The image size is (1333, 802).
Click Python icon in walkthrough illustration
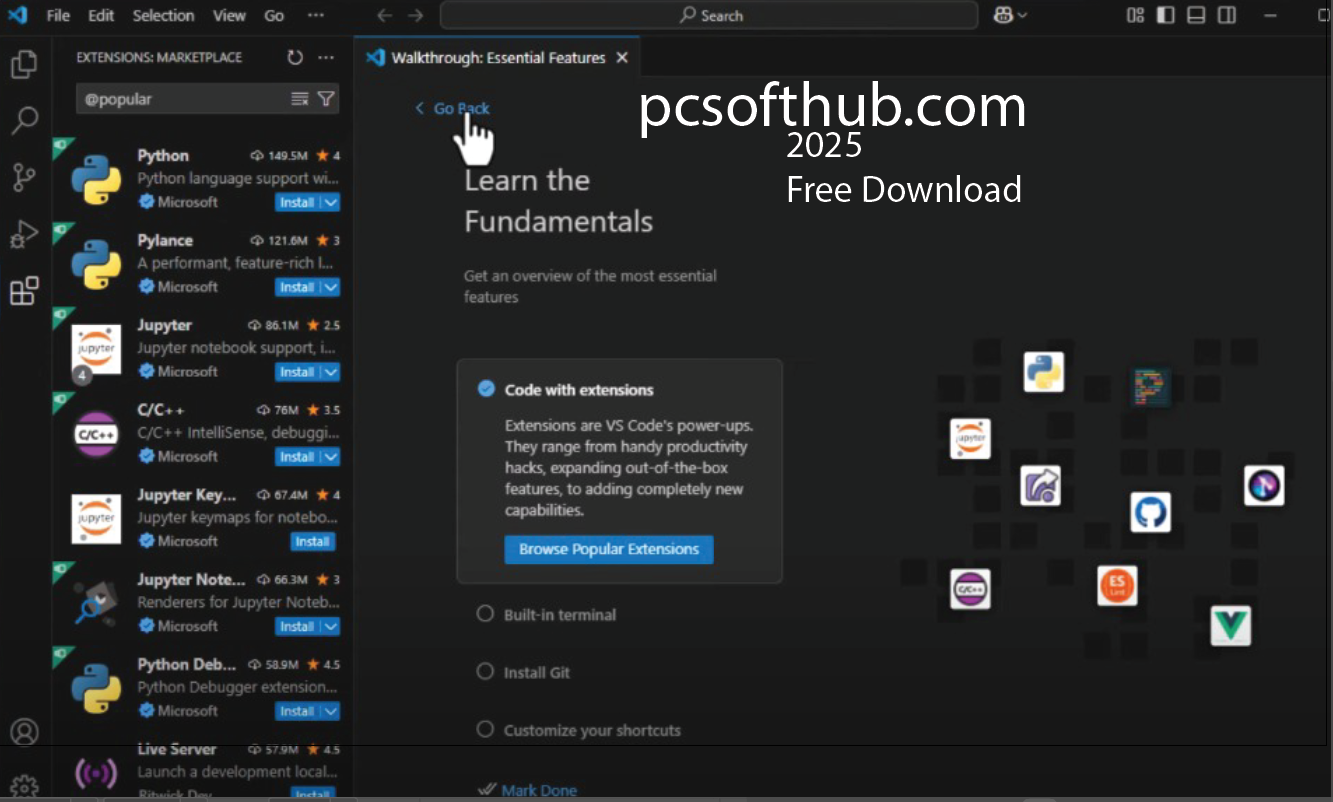coord(1043,372)
